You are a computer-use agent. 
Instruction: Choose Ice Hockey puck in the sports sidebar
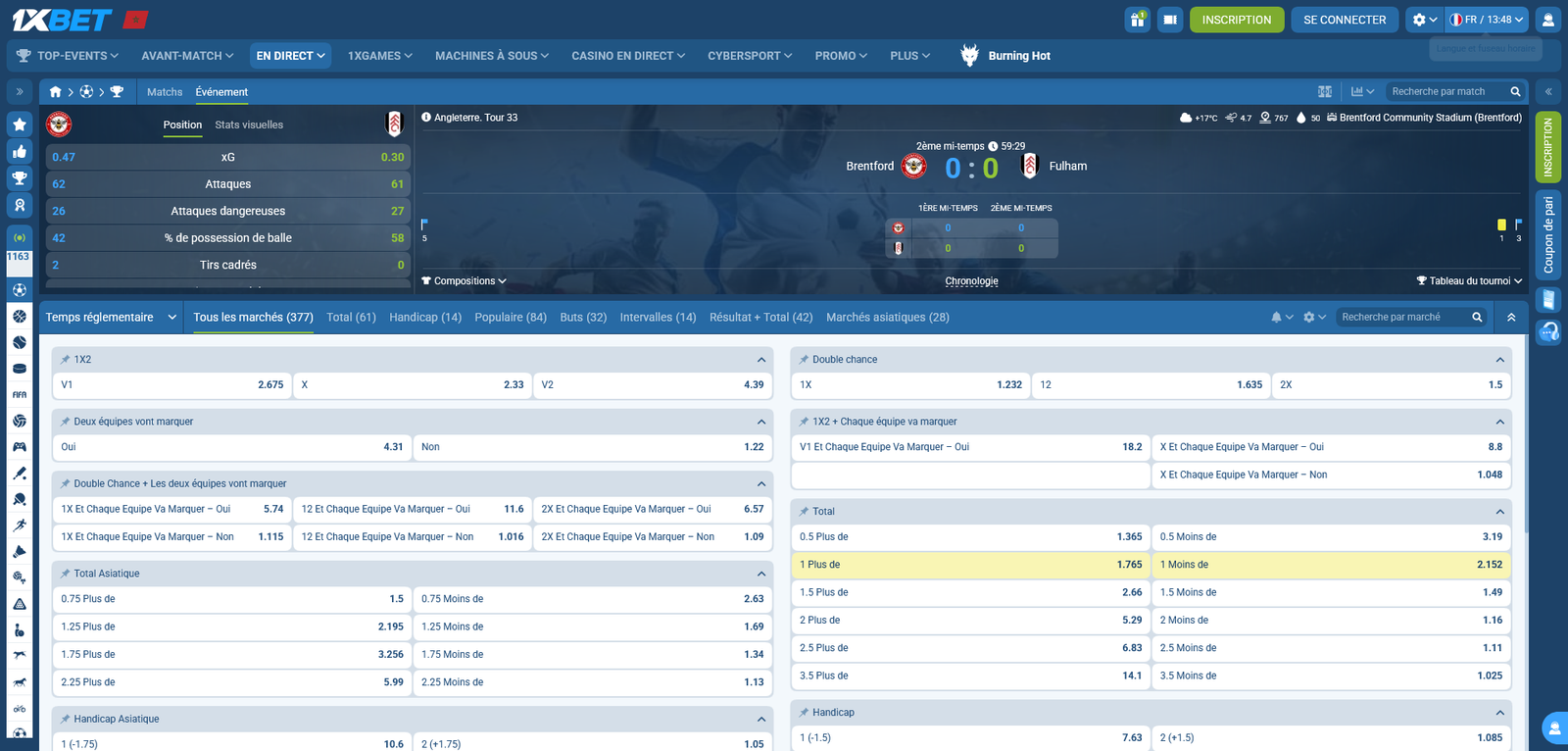pos(20,369)
